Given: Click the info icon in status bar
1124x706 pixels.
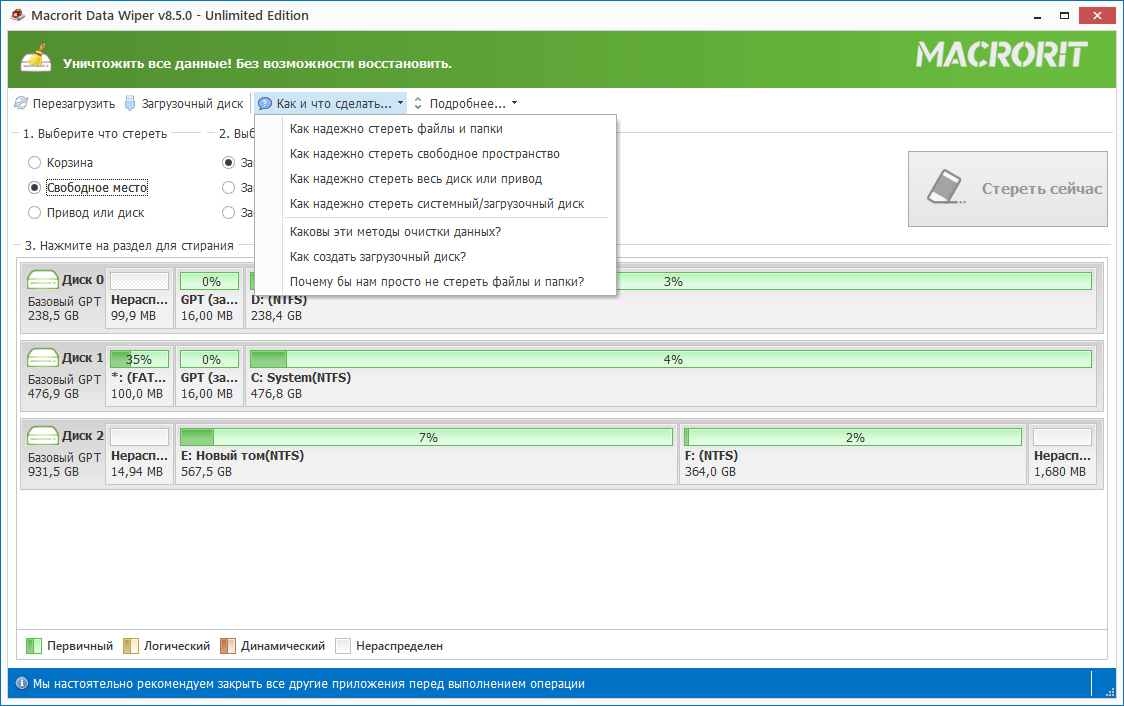Looking at the screenshot, I should click(x=21, y=684).
